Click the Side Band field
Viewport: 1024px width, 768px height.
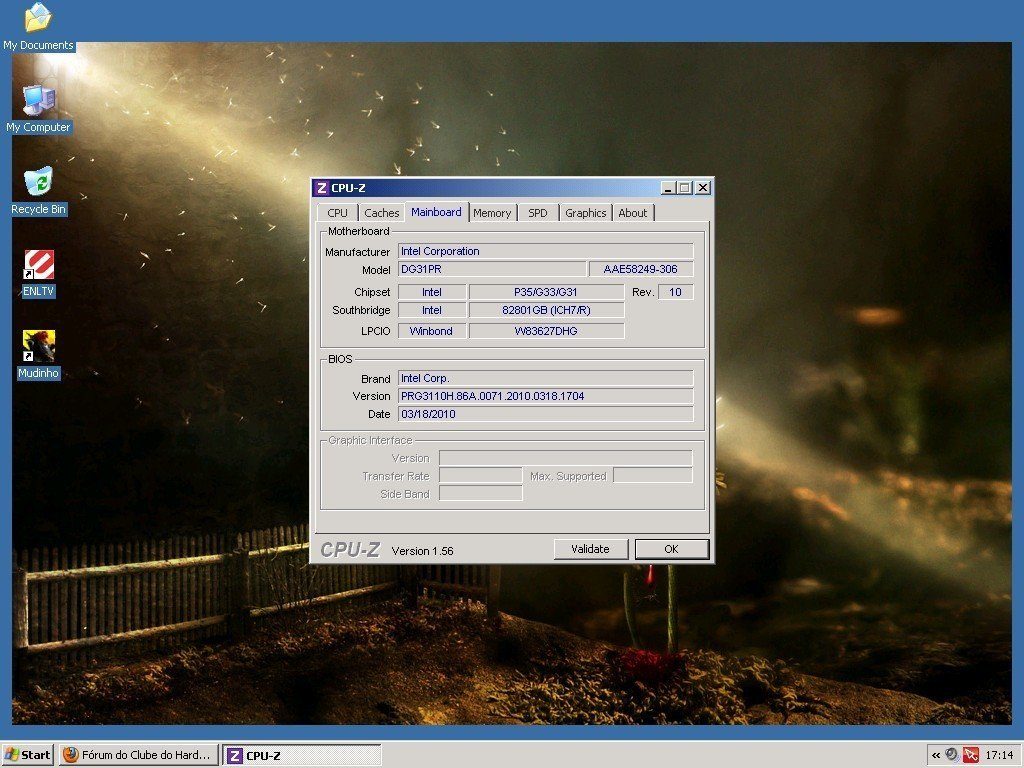(481, 494)
